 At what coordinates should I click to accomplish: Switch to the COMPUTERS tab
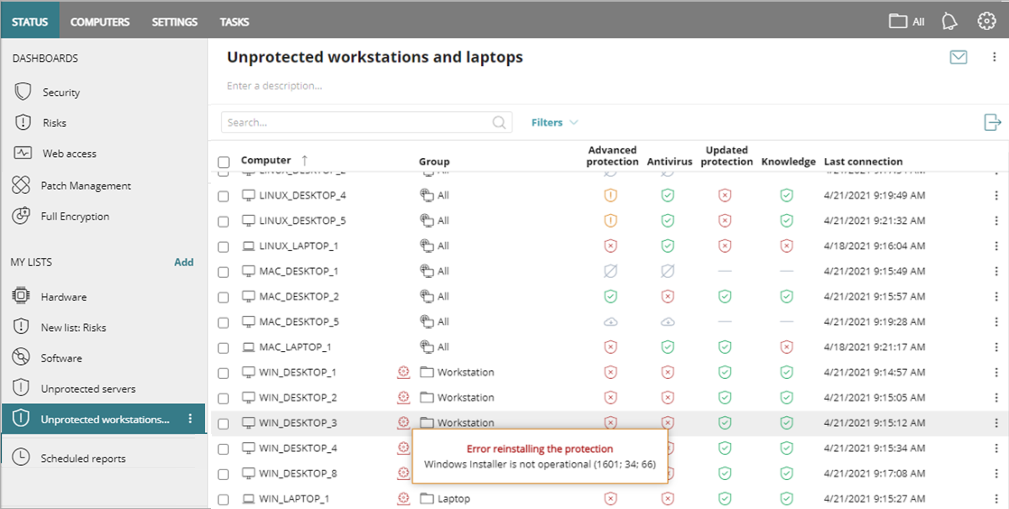pyautogui.click(x=100, y=22)
